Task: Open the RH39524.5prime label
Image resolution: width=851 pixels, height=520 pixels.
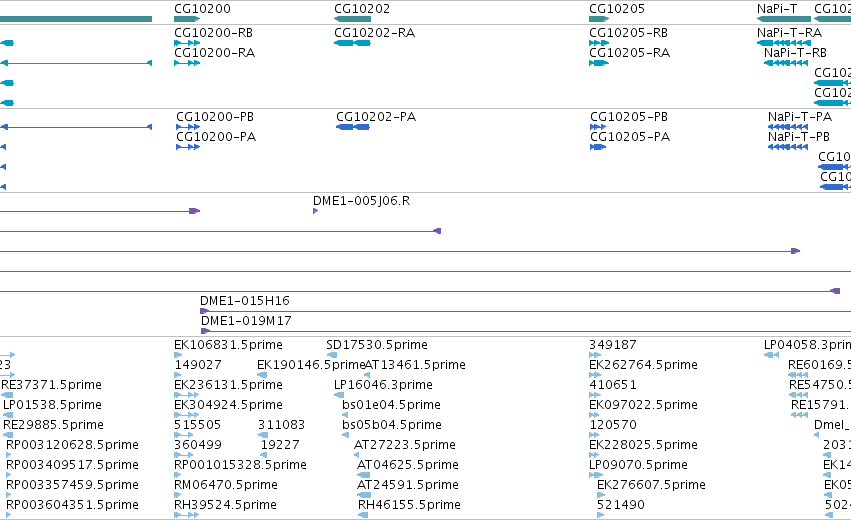Action: (x=225, y=505)
